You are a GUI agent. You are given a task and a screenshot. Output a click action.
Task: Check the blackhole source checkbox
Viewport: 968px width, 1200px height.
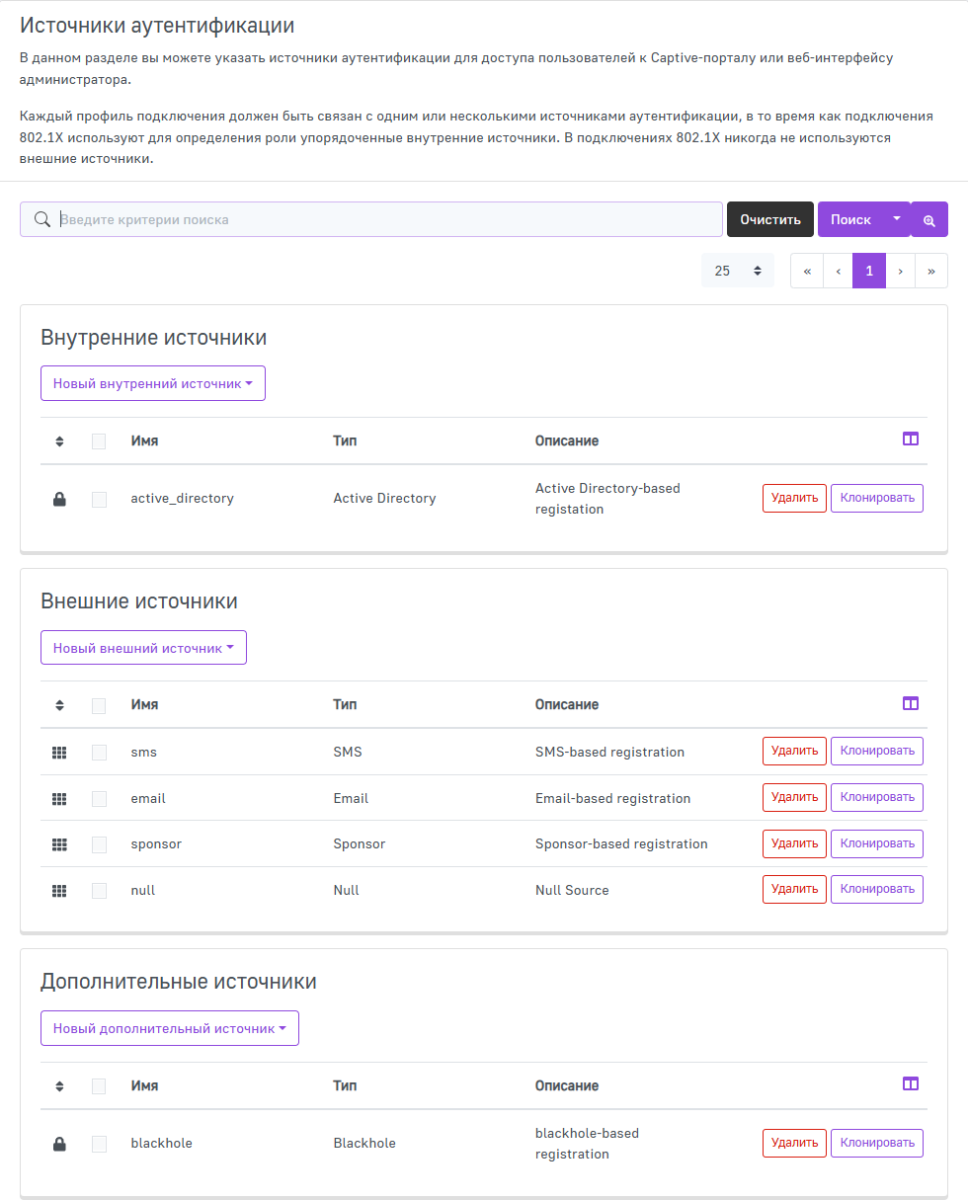click(x=99, y=1143)
